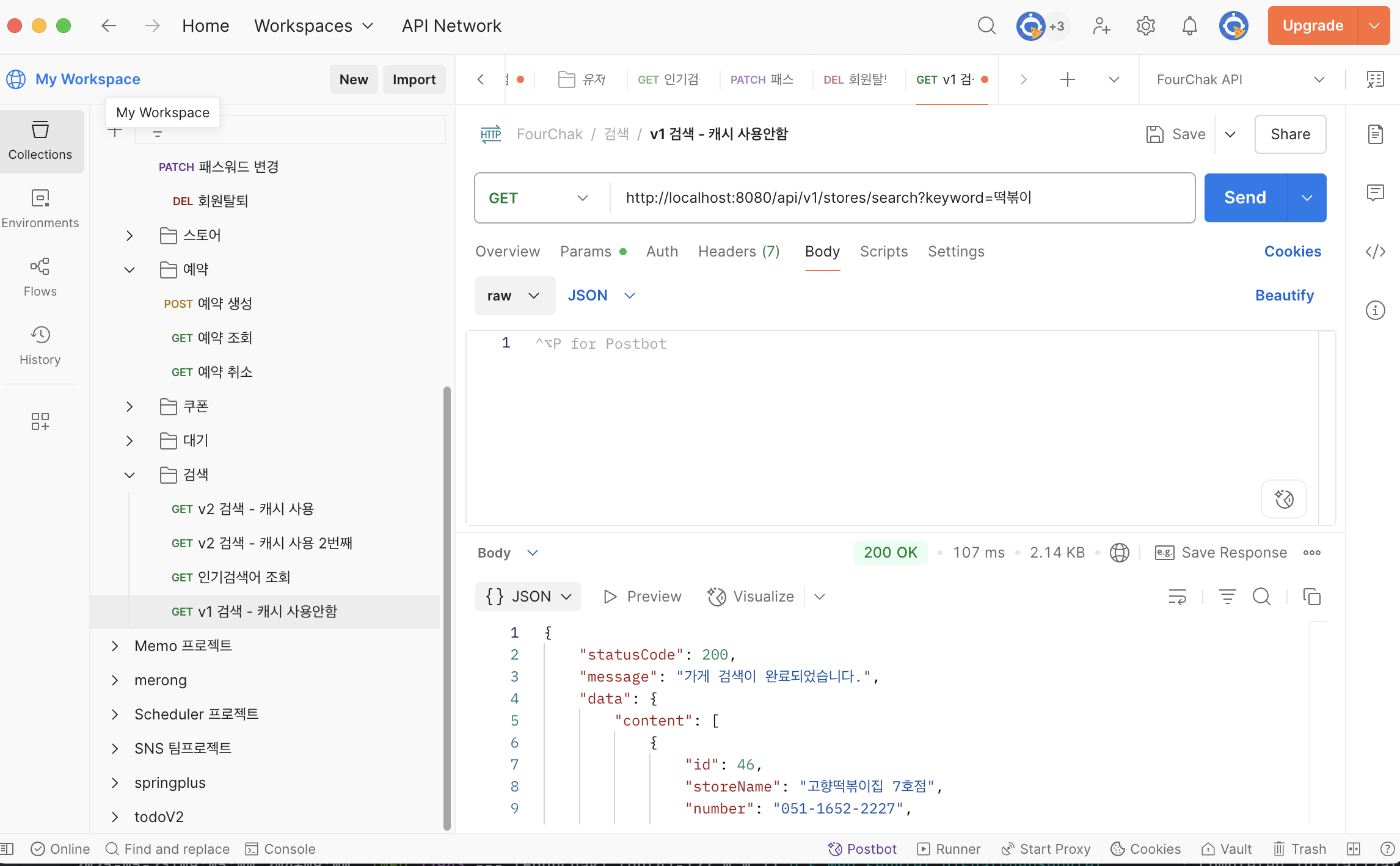The width and height of the screenshot is (1400, 866).
Task: Open the Flows sidebar panel
Action: 40,277
